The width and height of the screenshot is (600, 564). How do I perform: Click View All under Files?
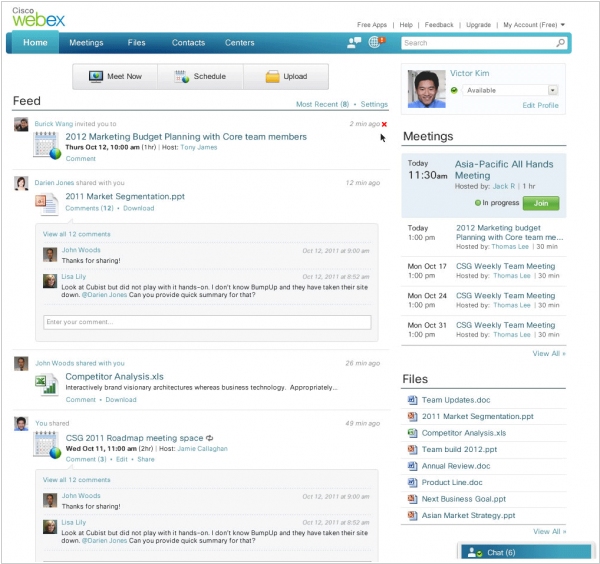point(549,531)
